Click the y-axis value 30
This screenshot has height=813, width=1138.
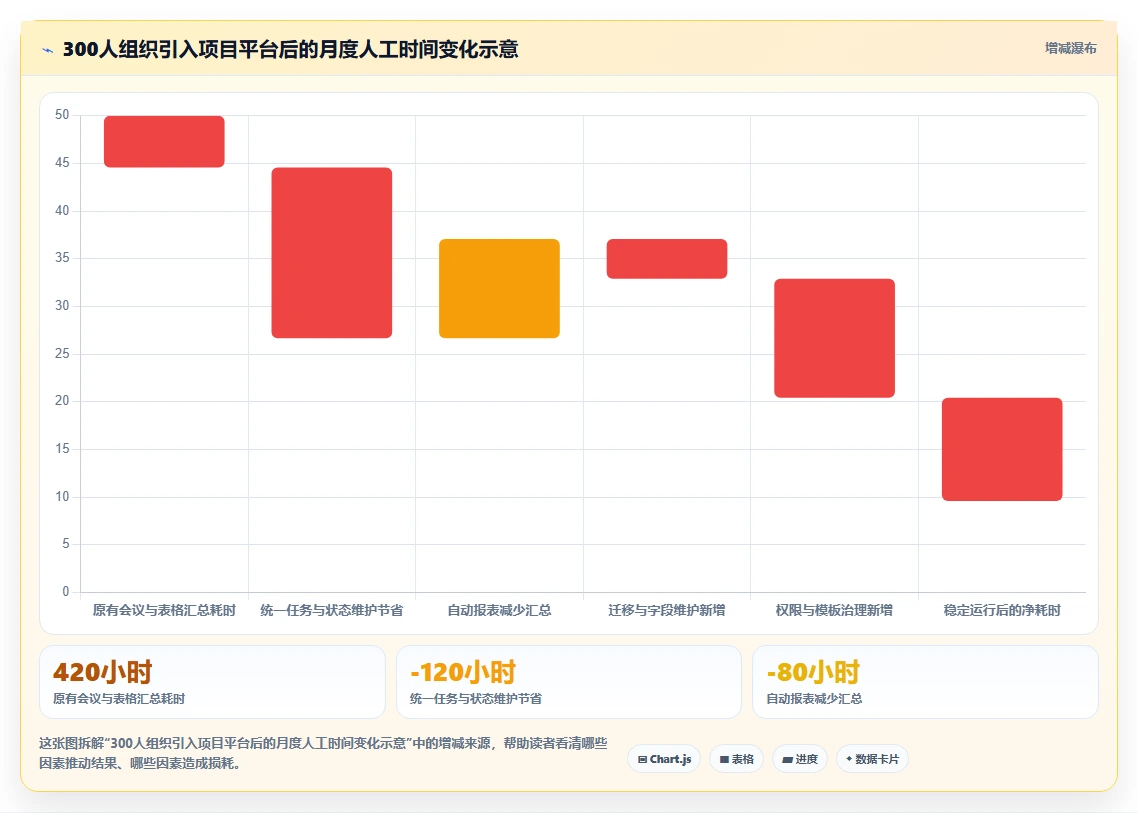point(62,306)
